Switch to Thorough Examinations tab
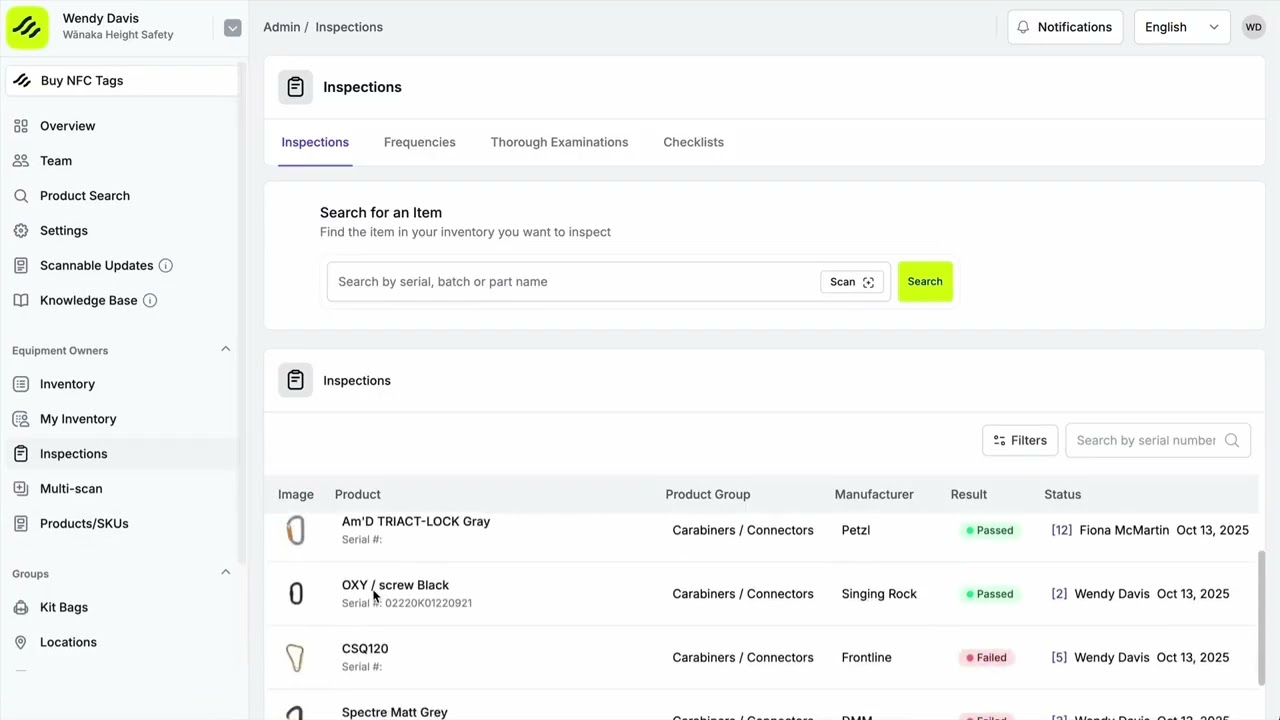1280x720 pixels. point(559,142)
